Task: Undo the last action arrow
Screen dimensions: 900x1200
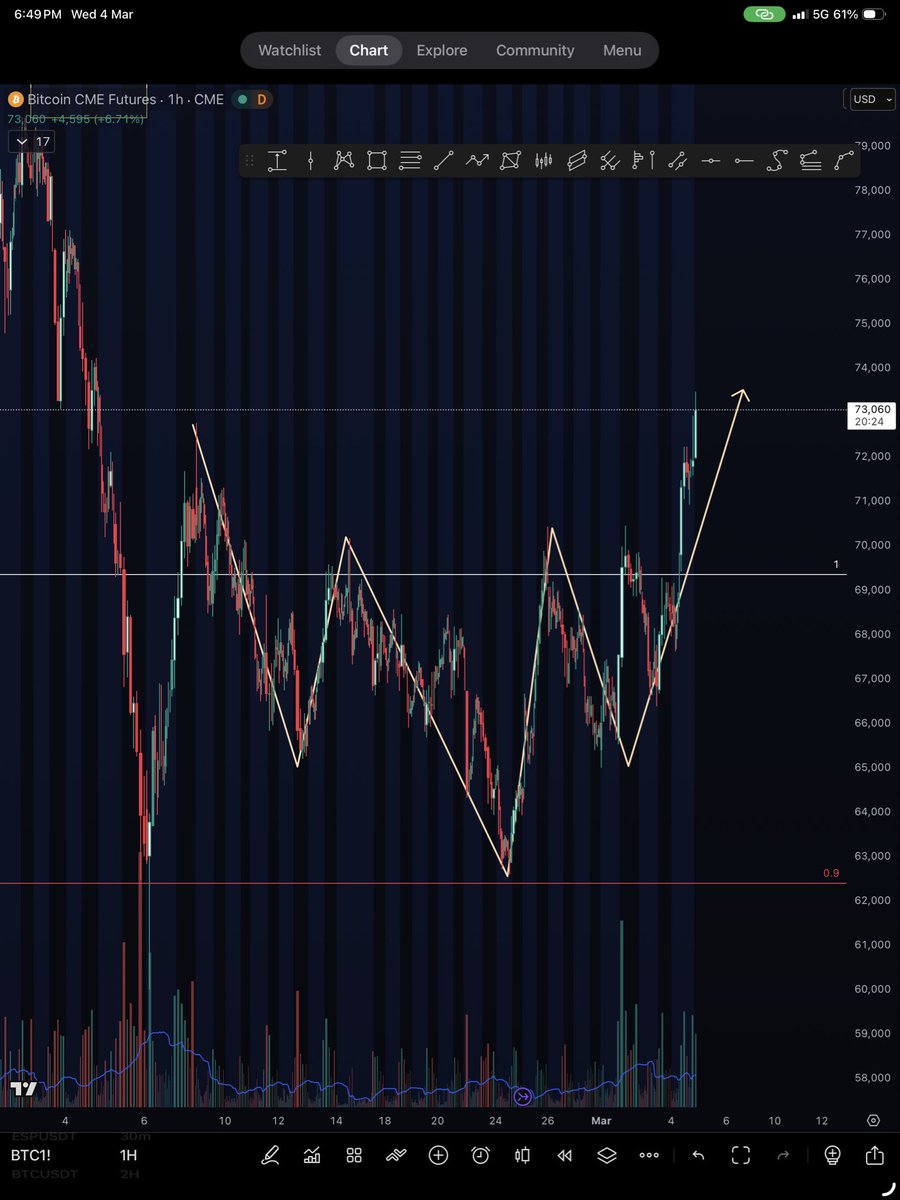Action: (x=698, y=1155)
